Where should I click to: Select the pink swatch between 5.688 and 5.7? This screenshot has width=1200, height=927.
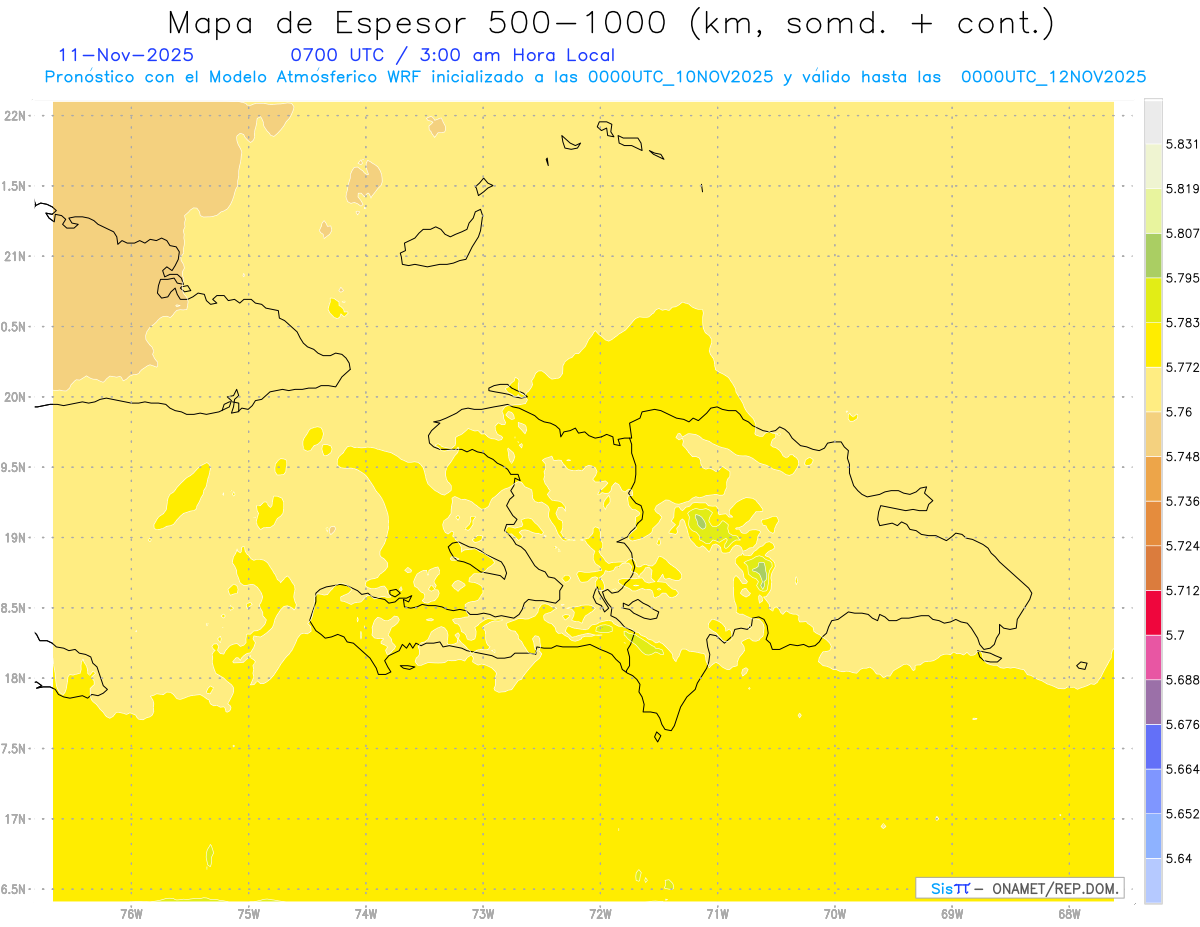(x=1153, y=657)
